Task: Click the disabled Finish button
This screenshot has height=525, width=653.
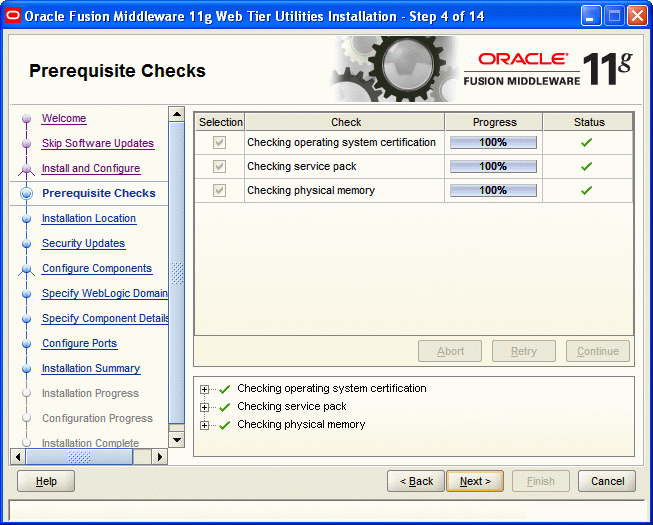Action: [541, 481]
